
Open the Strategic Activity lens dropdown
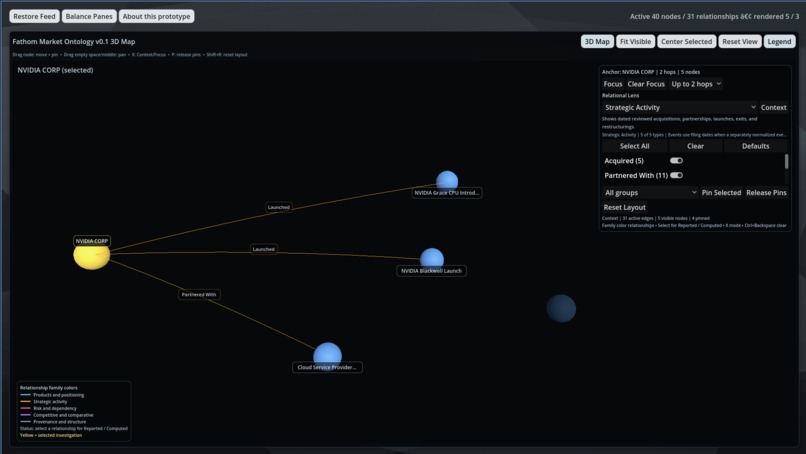[680, 107]
